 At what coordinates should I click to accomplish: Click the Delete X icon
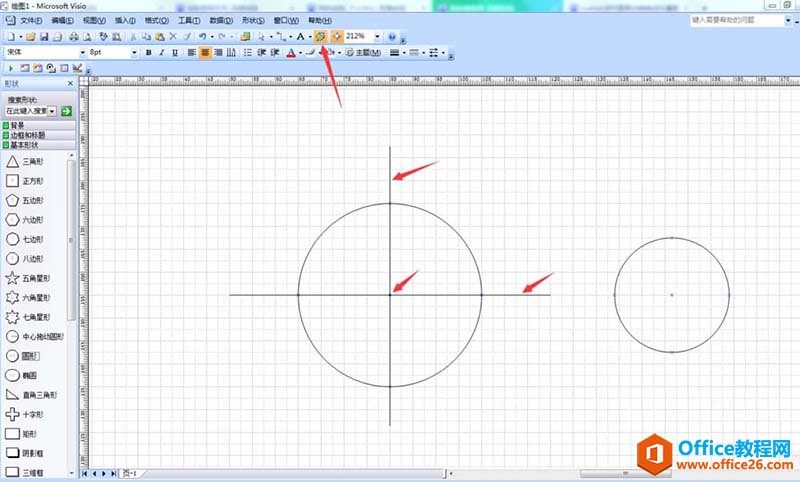click(173, 37)
